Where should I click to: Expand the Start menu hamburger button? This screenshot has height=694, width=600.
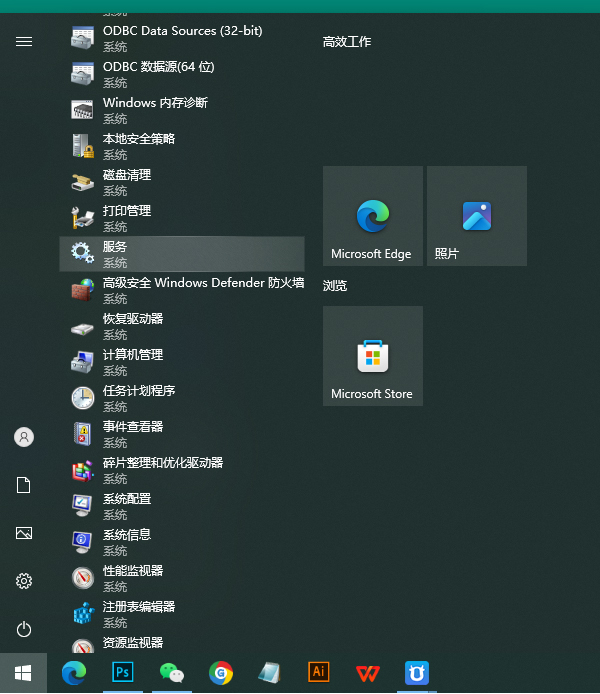click(24, 41)
